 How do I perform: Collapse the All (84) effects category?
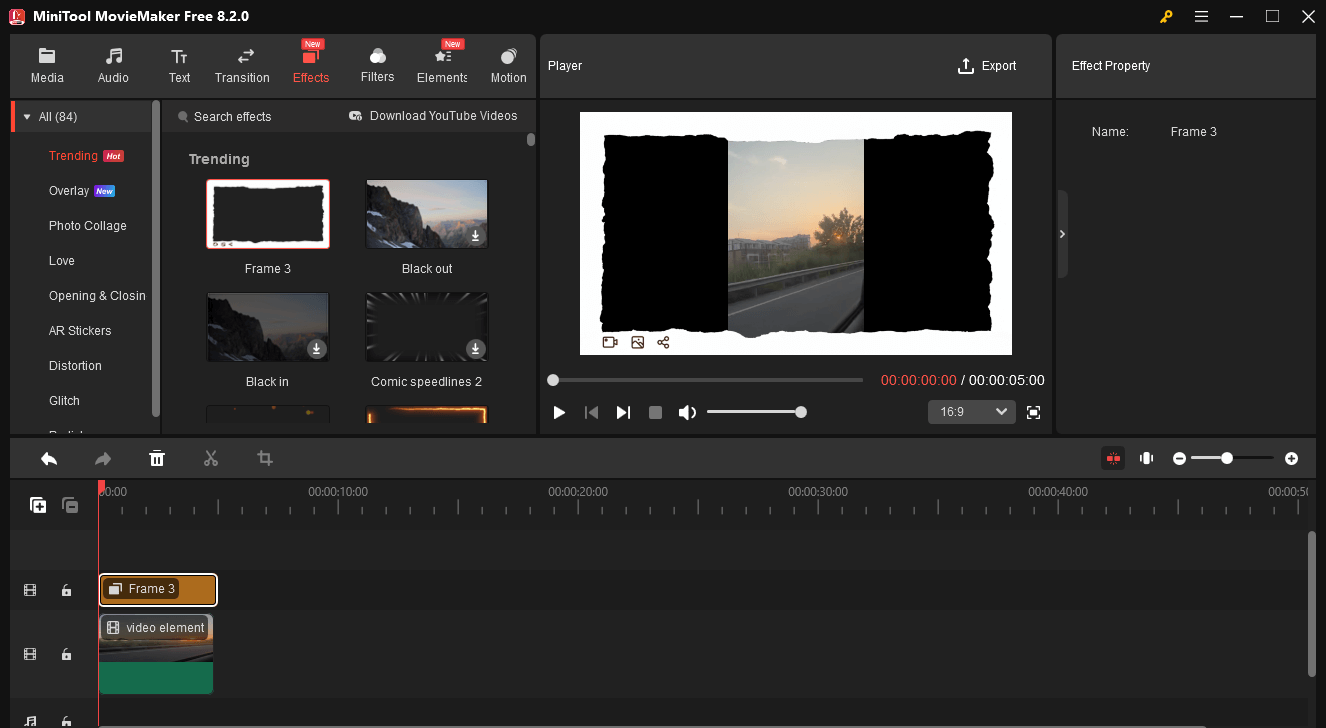point(27,117)
